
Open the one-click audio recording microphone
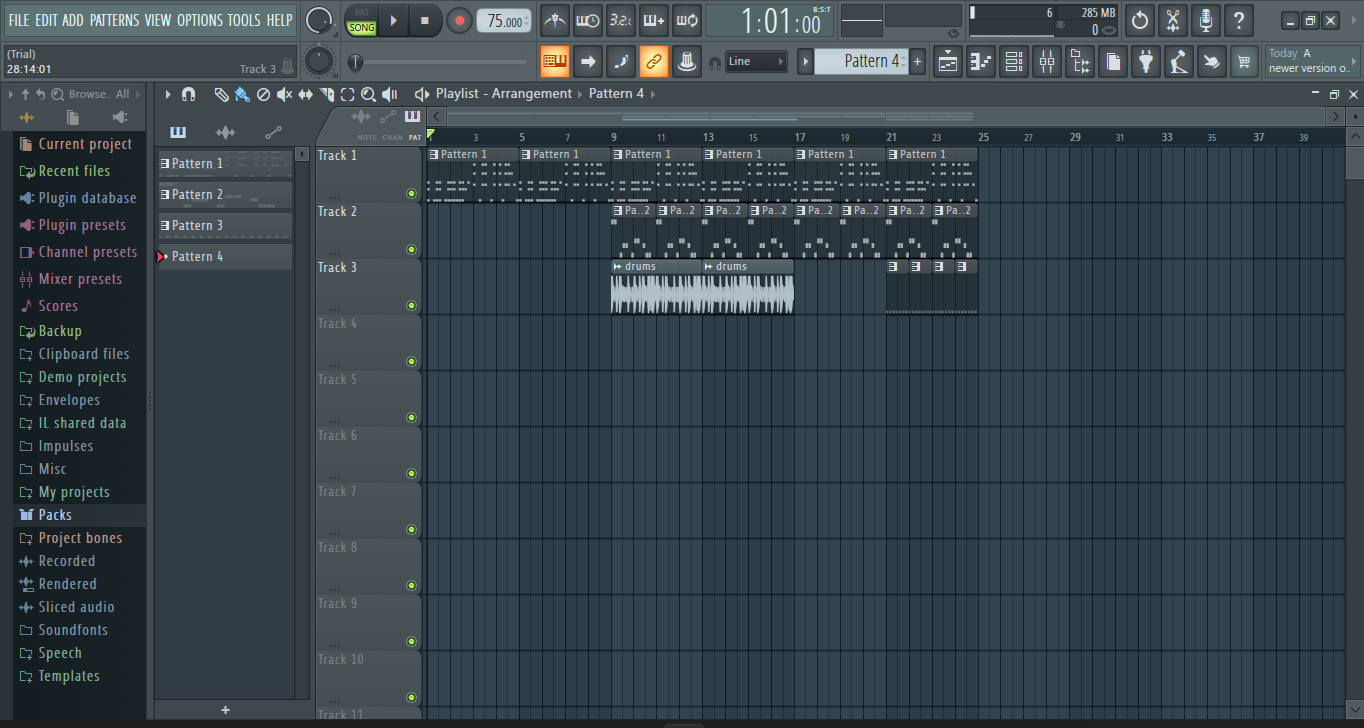pos(1206,20)
